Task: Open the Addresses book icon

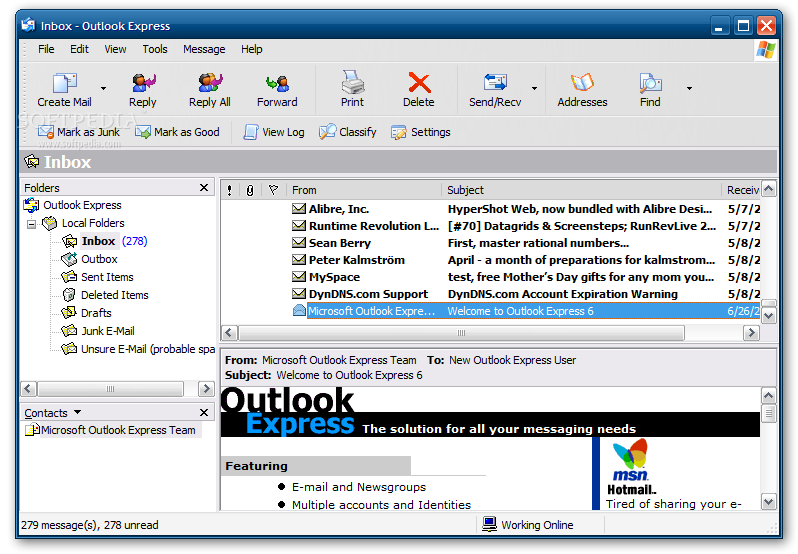Action: pyautogui.click(x=582, y=83)
